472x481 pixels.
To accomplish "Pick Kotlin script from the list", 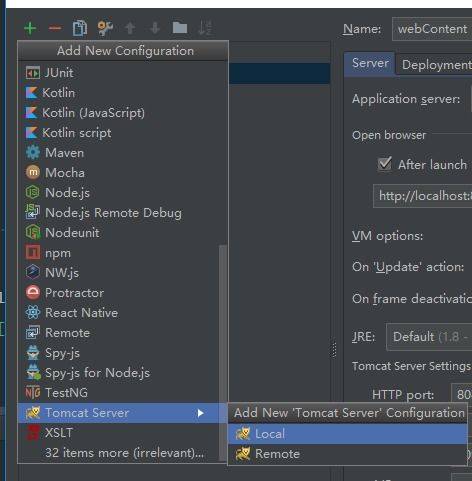I will point(123,133).
